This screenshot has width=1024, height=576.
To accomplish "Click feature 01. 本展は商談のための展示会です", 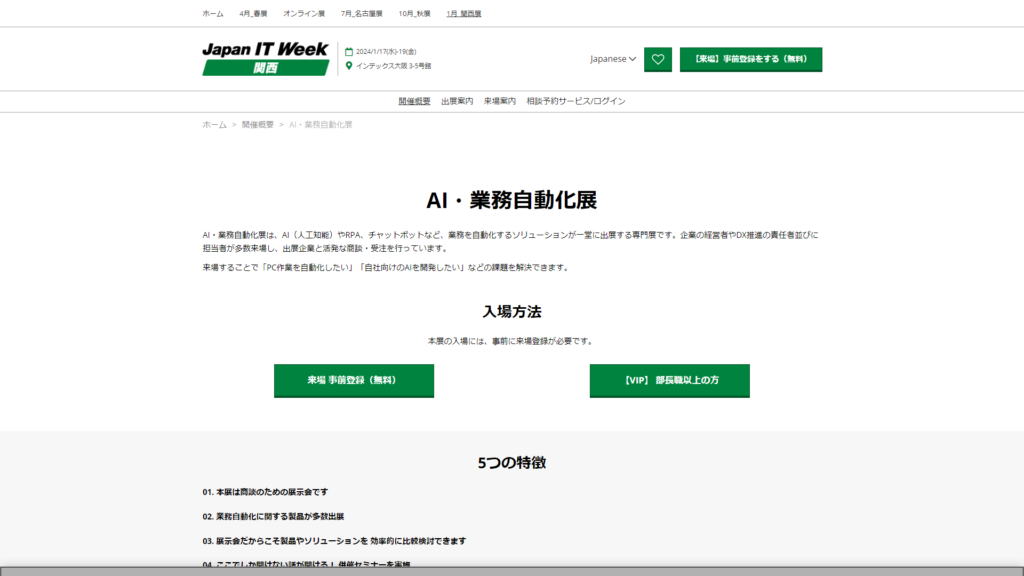I will 265,492.
